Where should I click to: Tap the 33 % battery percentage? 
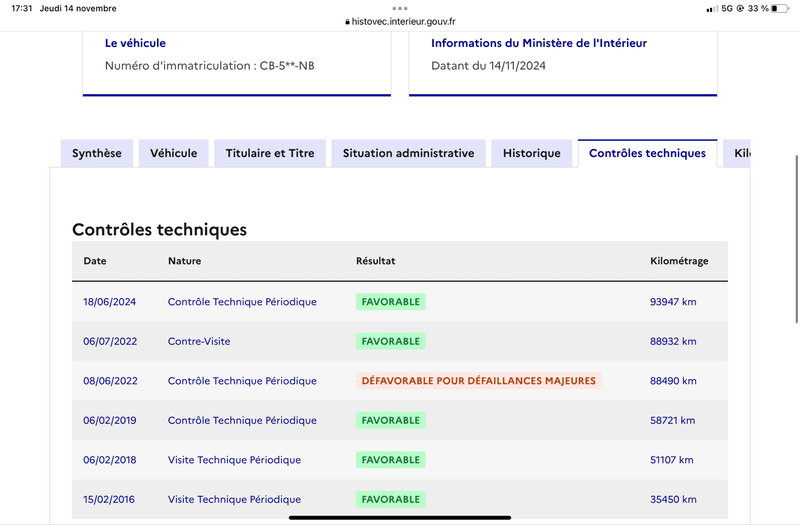(758, 8)
